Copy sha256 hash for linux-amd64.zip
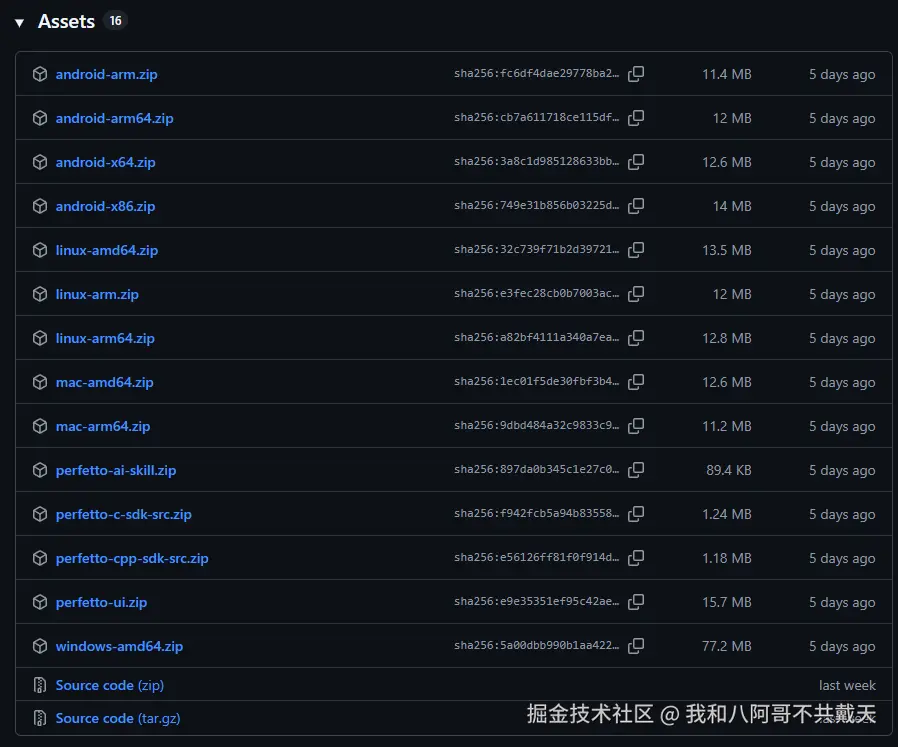 [636, 250]
